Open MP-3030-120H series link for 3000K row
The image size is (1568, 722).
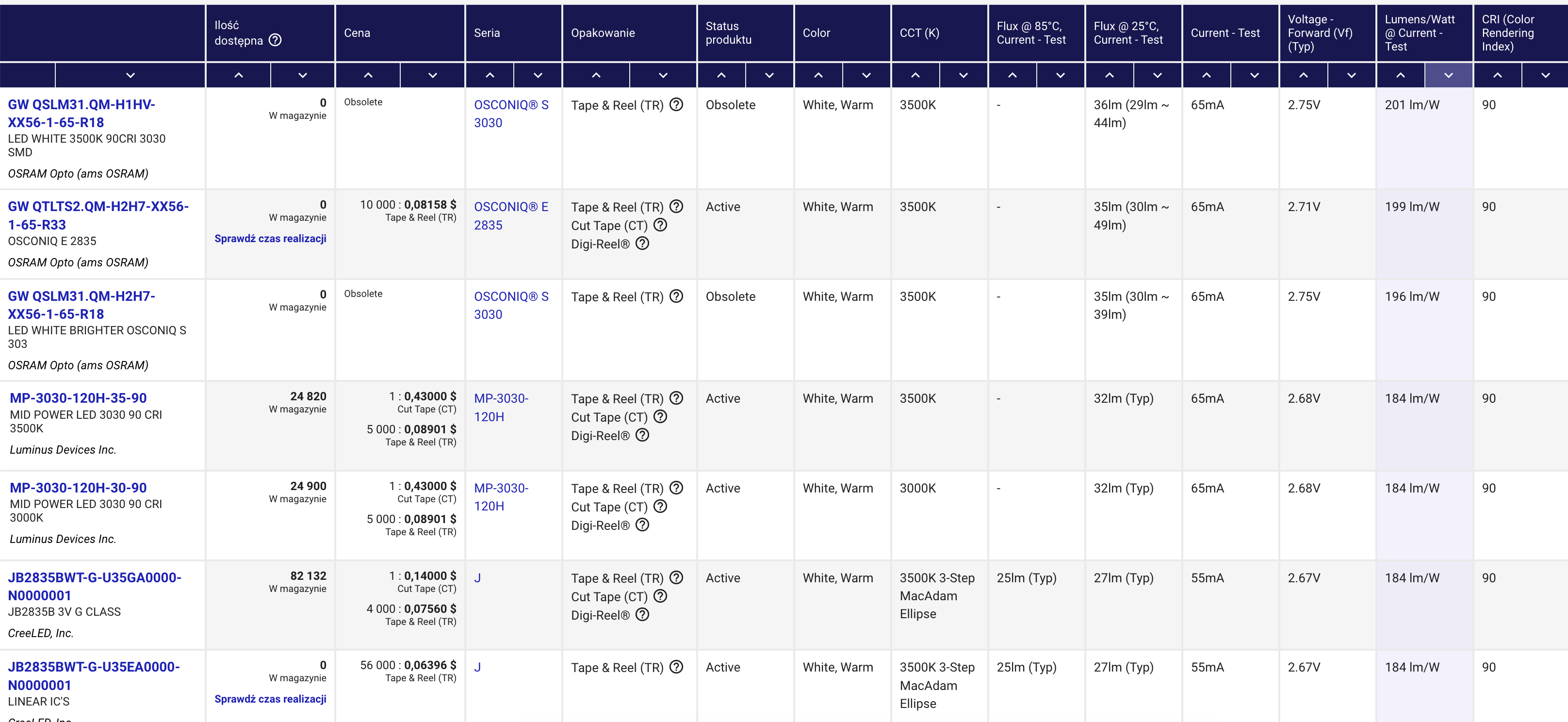501,497
